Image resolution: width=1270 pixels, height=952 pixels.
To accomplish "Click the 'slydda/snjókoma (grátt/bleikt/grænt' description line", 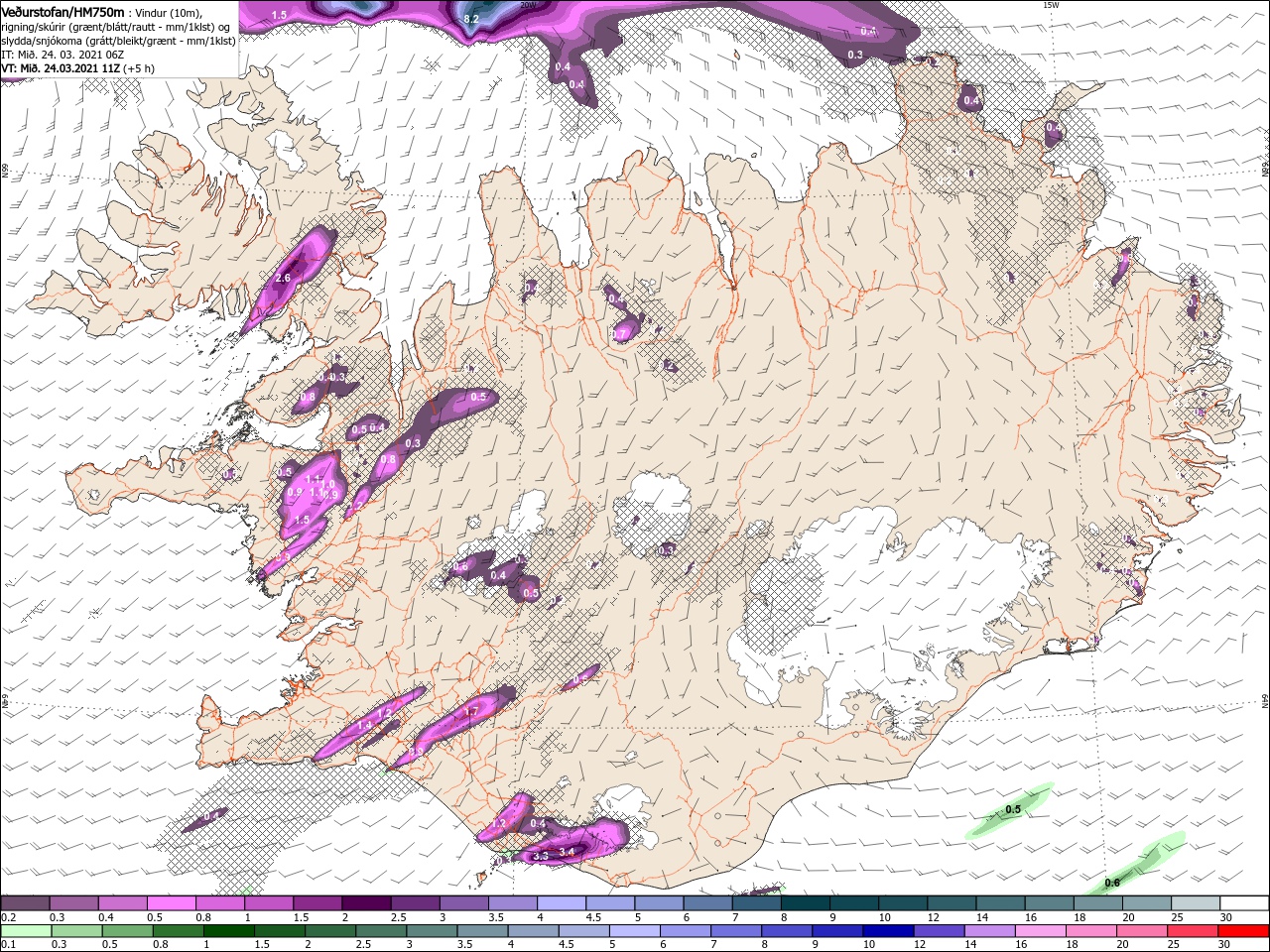I will tap(118, 41).
